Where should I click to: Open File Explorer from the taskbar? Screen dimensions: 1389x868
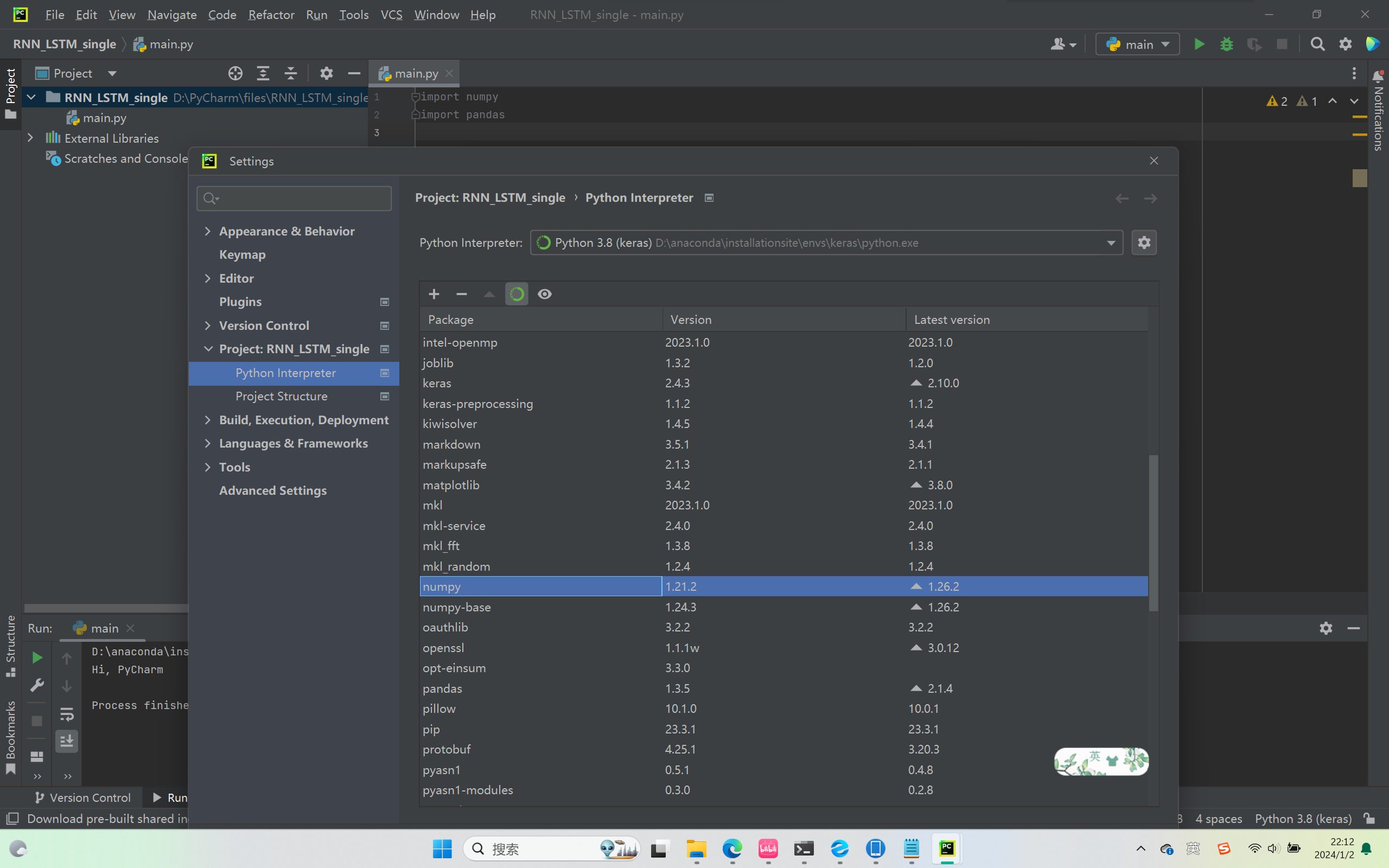click(x=696, y=848)
